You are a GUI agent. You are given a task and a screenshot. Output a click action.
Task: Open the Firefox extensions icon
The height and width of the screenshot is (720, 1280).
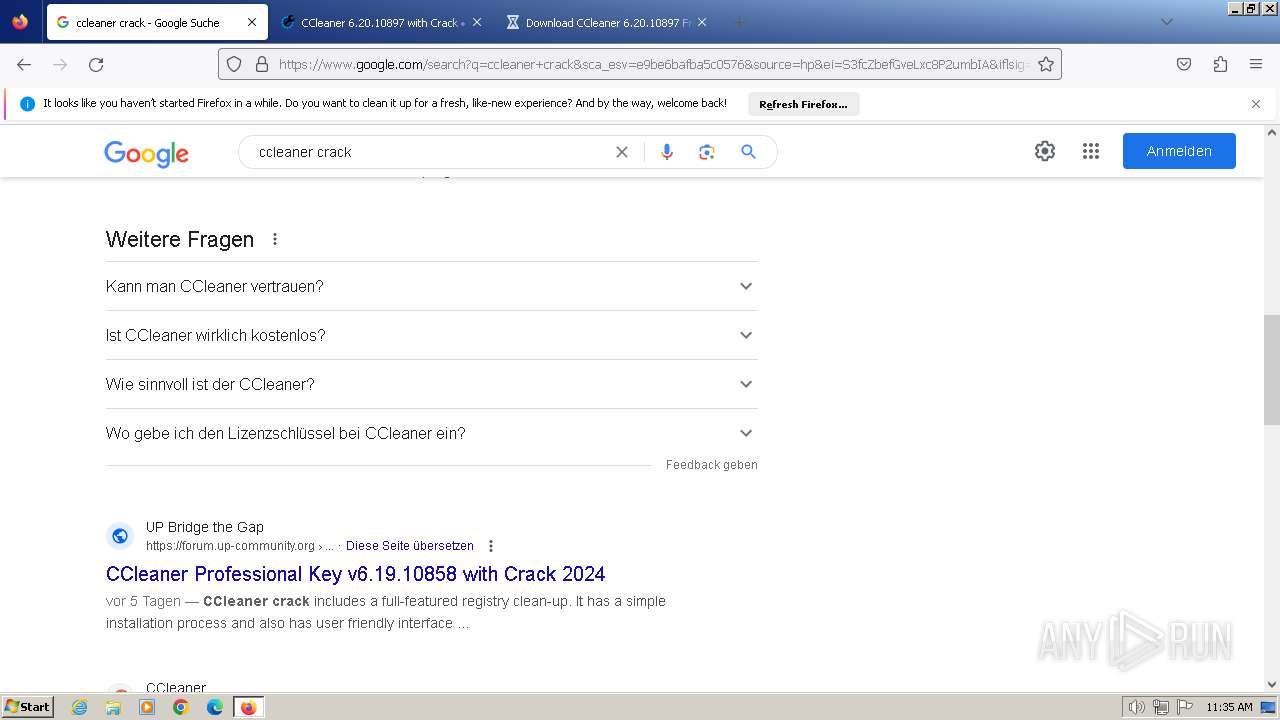tap(1220, 64)
